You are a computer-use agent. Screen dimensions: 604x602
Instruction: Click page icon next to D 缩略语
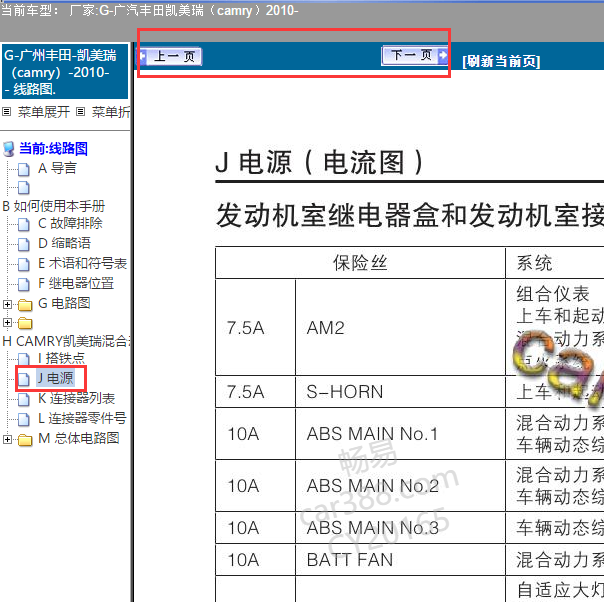point(23,244)
